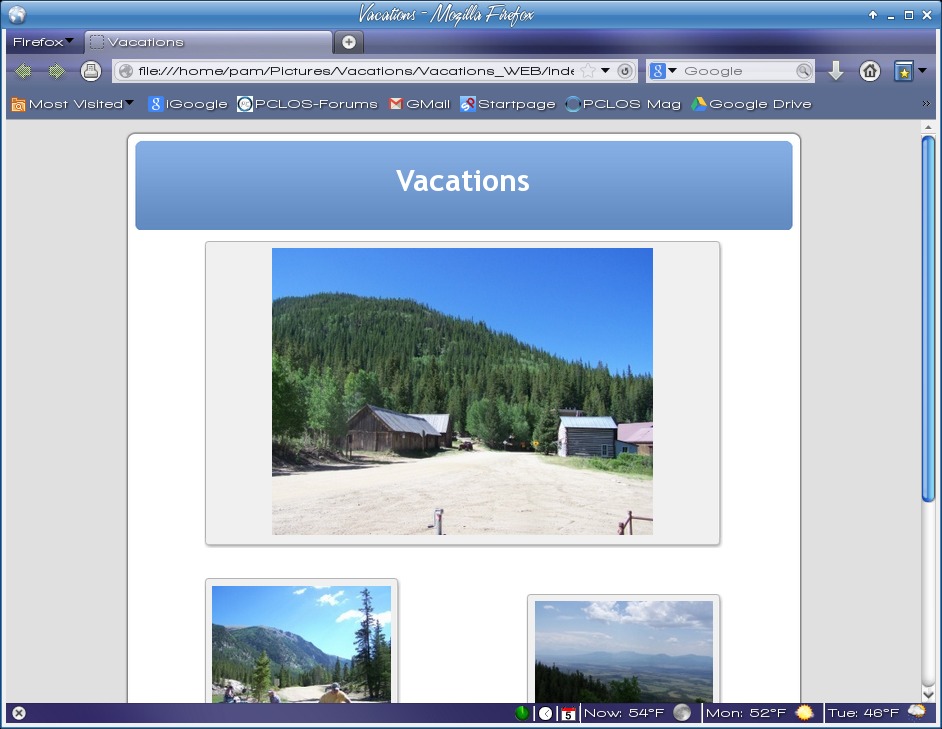Bookmark this page with the star icon

click(x=588, y=71)
